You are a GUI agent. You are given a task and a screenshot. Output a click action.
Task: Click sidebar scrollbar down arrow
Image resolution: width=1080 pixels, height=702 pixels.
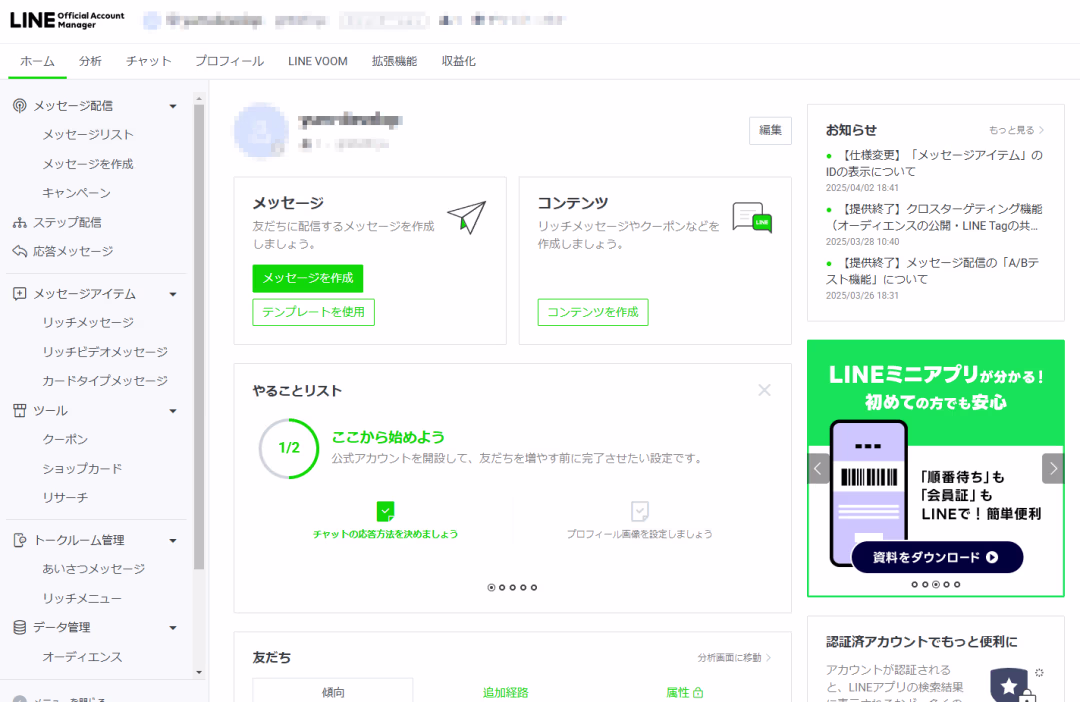tap(199, 672)
